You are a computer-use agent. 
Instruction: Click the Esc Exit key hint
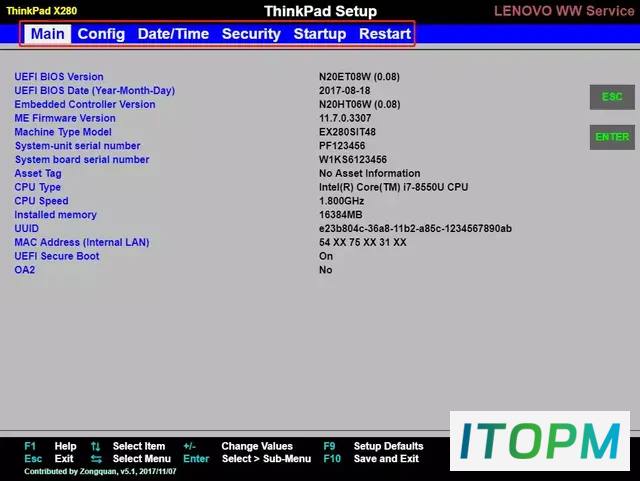click(49, 459)
